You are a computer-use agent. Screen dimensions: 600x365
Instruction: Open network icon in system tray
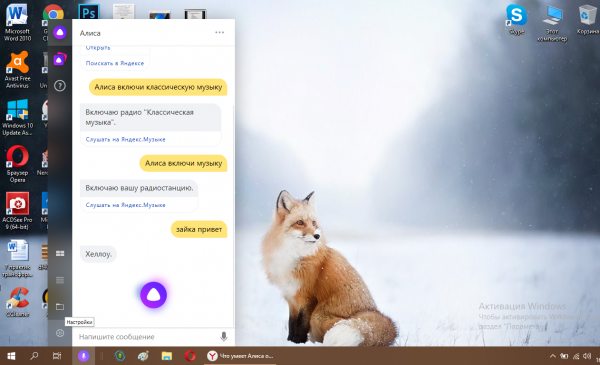(576, 356)
